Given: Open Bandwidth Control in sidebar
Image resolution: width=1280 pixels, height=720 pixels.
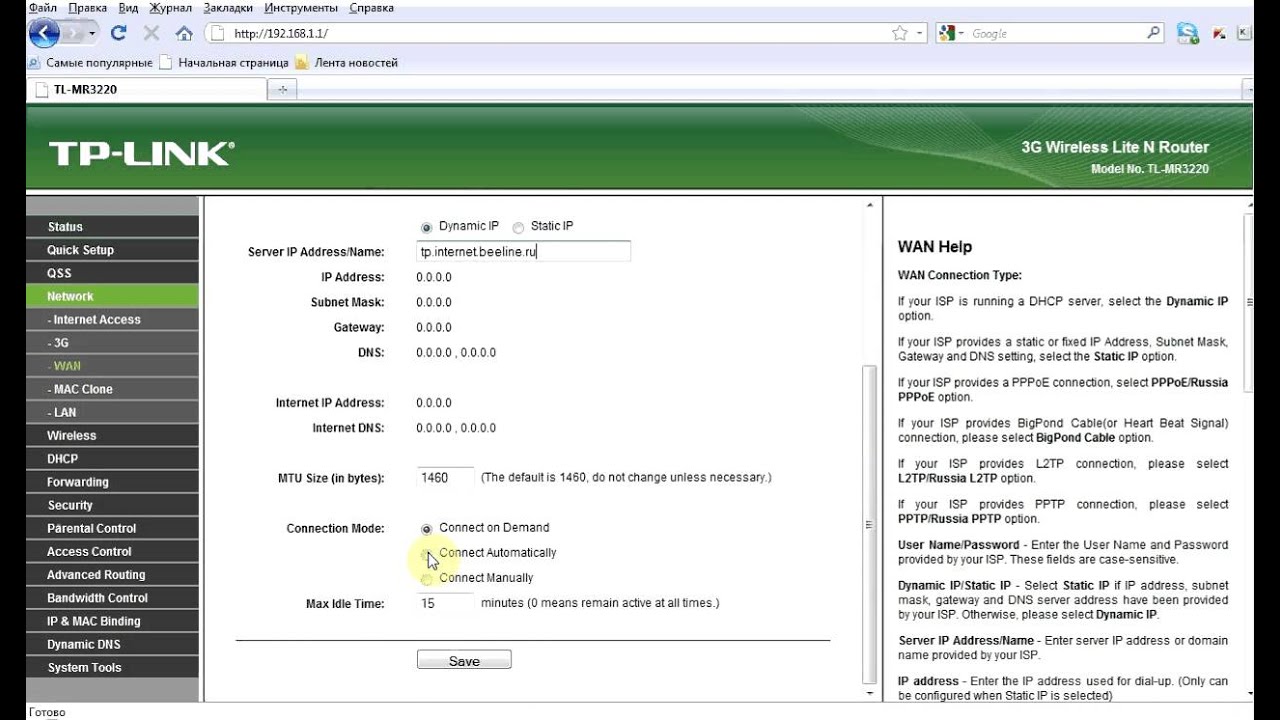Looking at the screenshot, I should pyautogui.click(x=112, y=598).
